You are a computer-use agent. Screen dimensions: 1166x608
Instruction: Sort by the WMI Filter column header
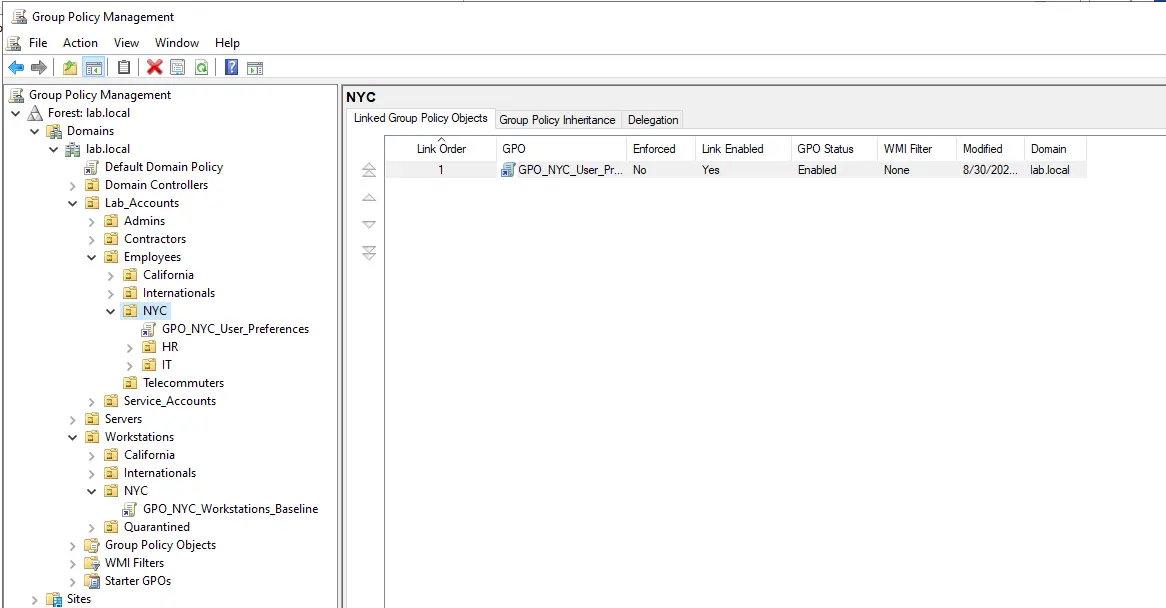(x=917, y=149)
